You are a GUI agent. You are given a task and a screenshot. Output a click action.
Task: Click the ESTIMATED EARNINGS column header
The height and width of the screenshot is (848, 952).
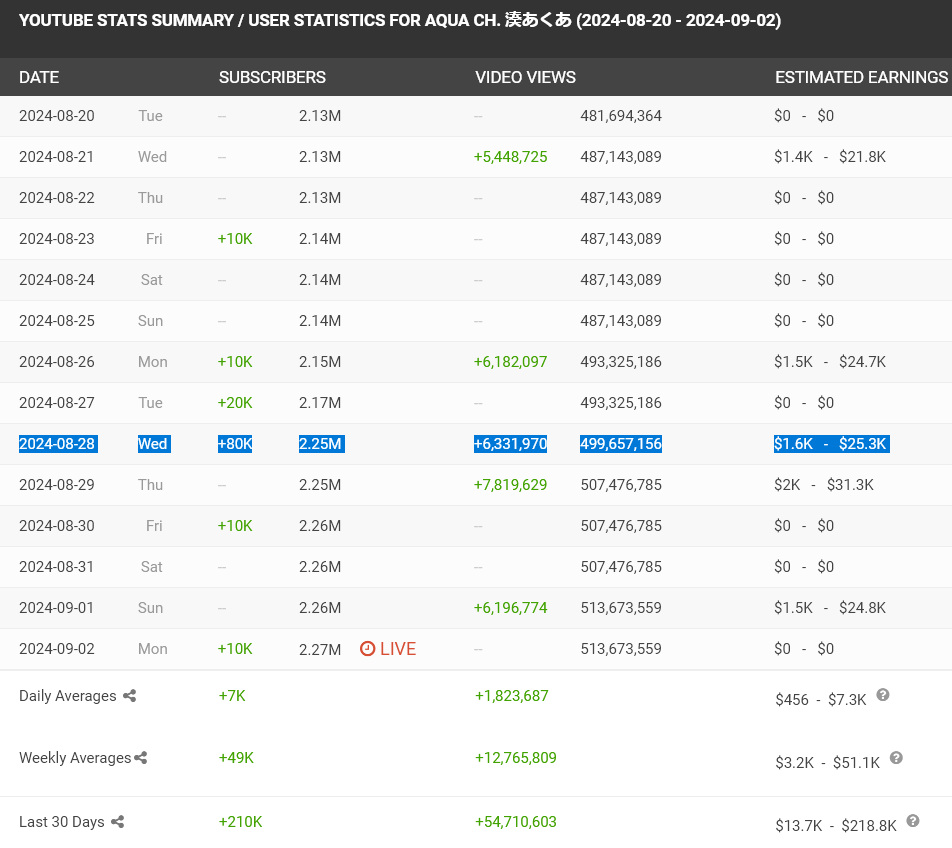coord(862,77)
